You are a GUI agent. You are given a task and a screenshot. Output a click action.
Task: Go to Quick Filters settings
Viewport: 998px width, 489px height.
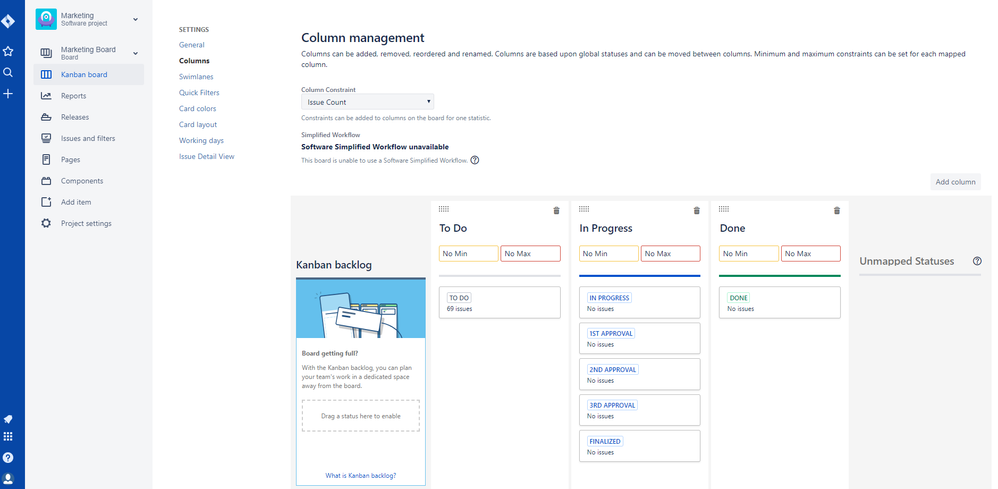[199, 92]
